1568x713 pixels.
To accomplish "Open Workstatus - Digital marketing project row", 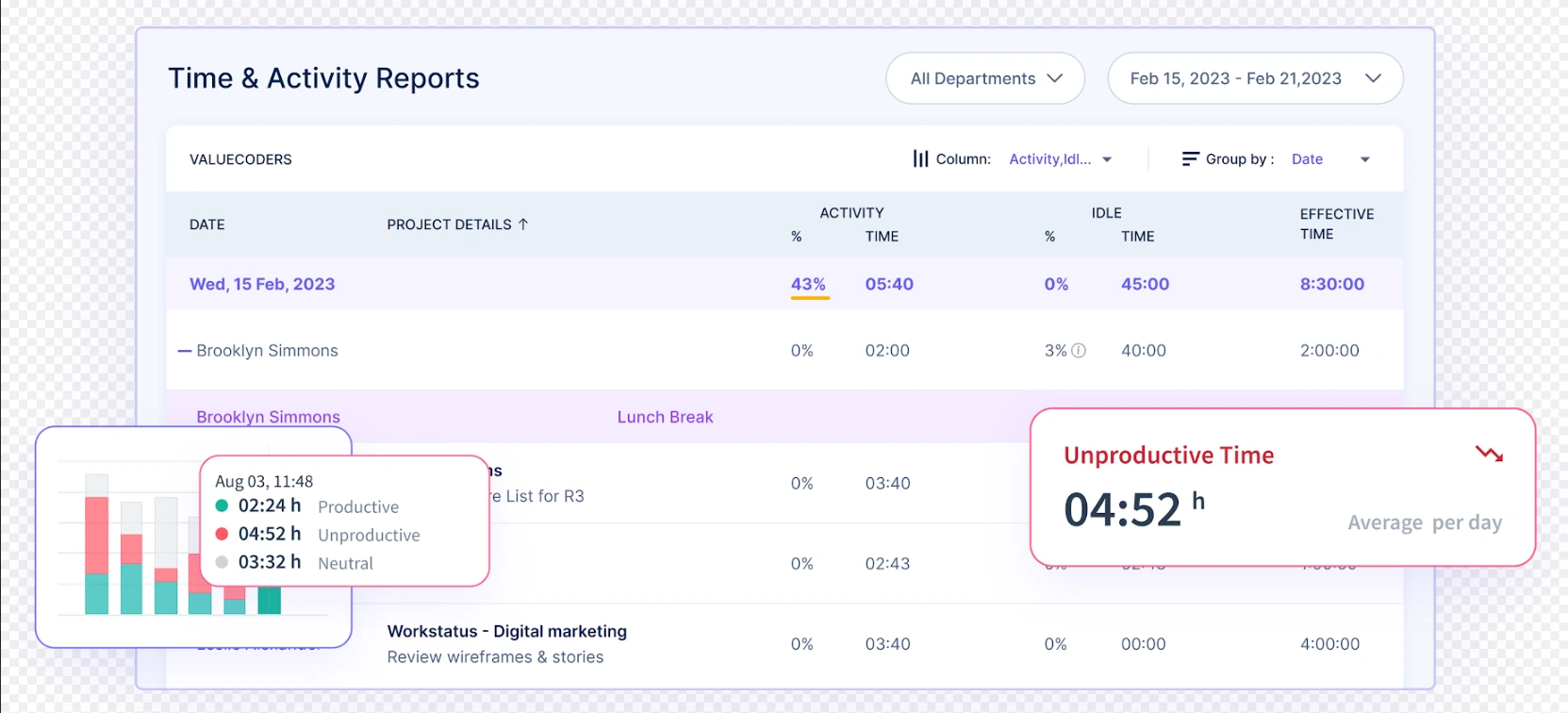I will [506, 632].
